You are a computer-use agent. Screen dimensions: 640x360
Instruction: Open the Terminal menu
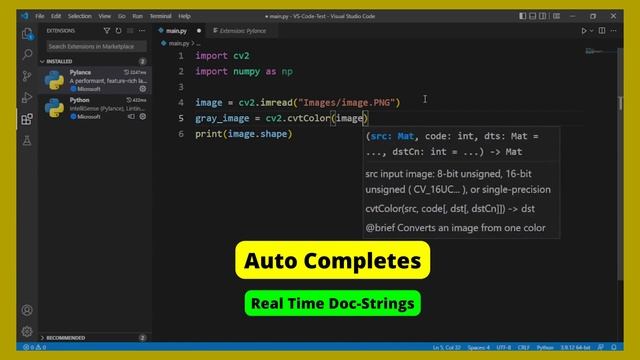pyautogui.click(x=160, y=16)
